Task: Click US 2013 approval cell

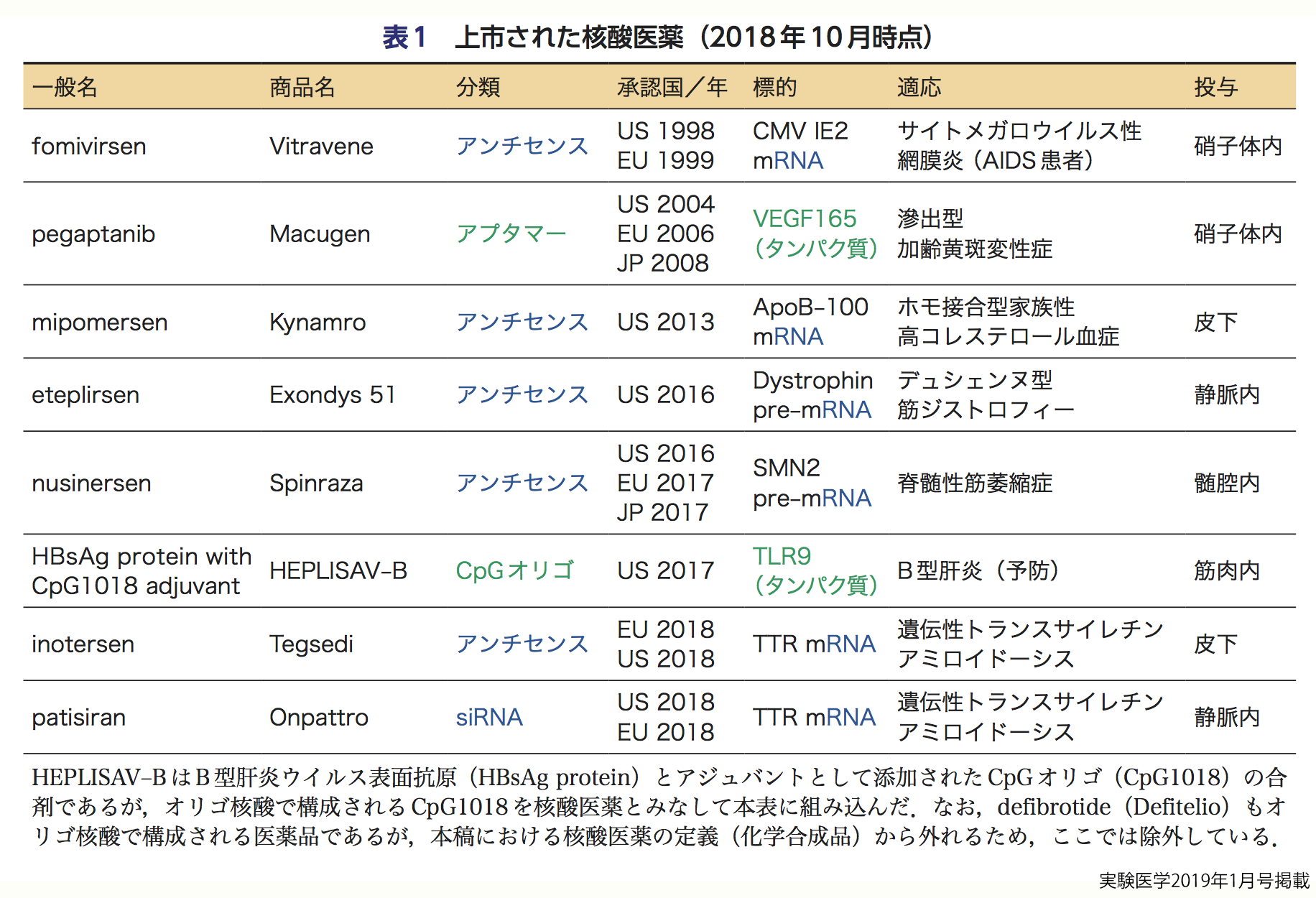Action: tap(666, 322)
